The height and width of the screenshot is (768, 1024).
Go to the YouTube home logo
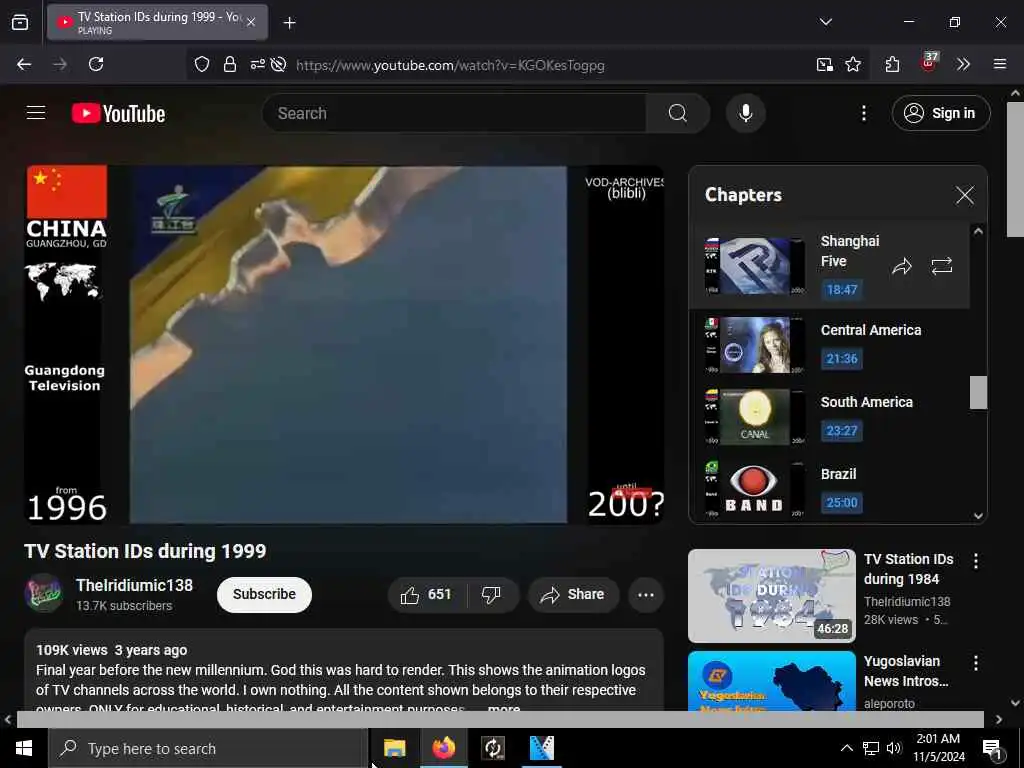point(118,114)
